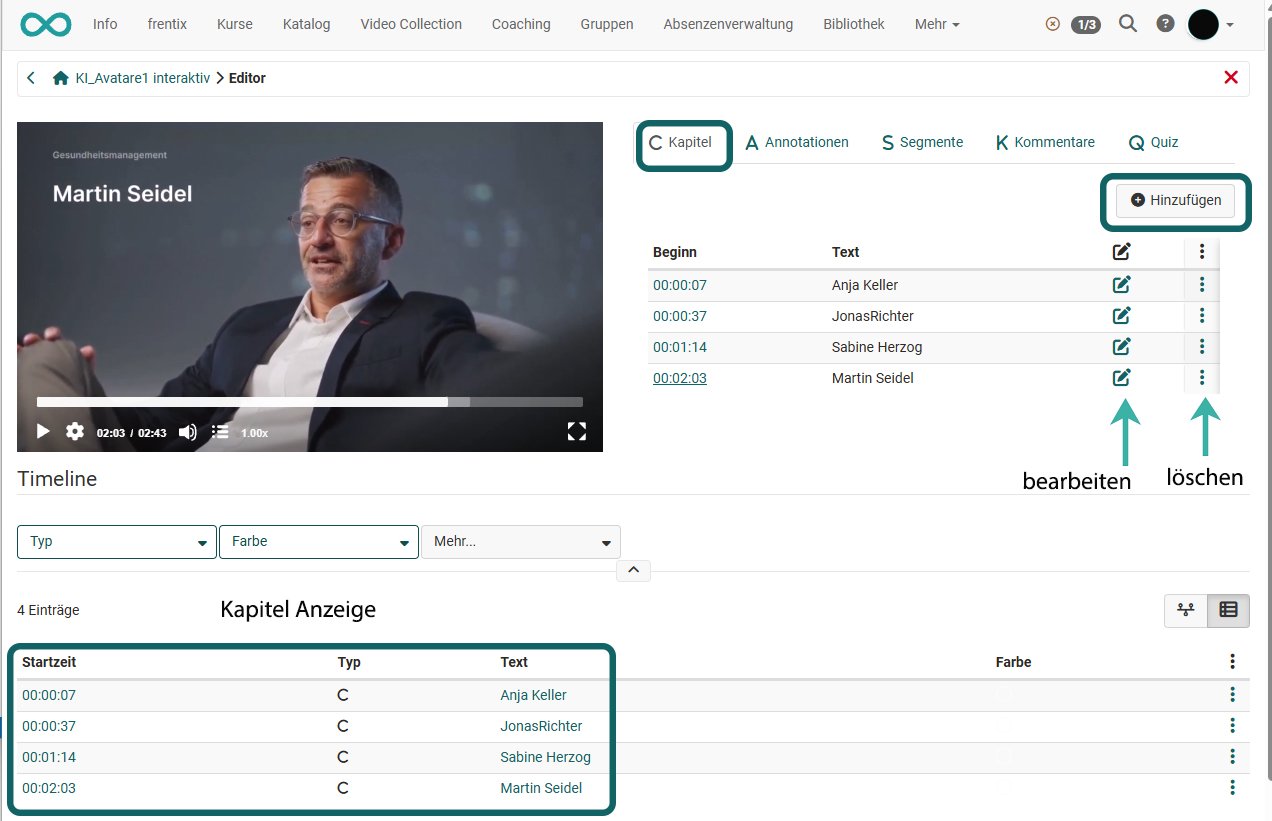
Task: Open the video chapter list icon
Action: (x=220, y=432)
